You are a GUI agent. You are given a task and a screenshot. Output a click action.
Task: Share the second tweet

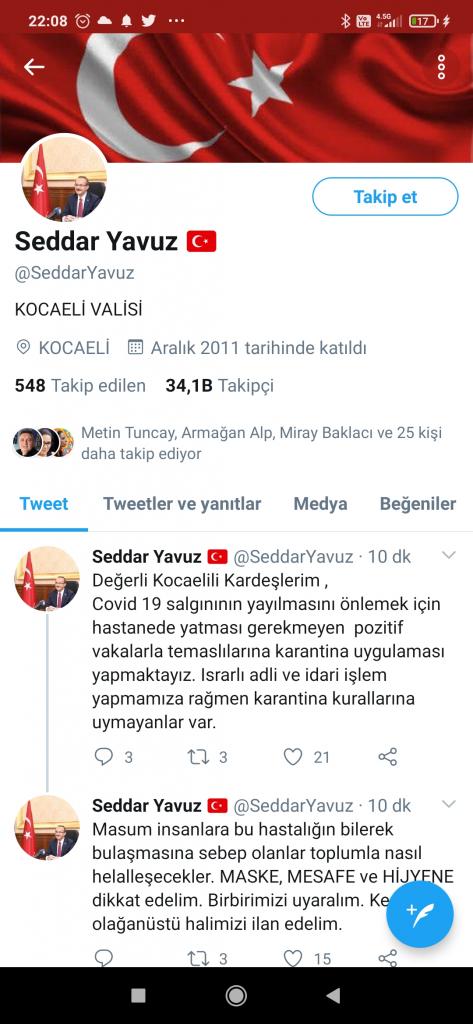(x=388, y=958)
